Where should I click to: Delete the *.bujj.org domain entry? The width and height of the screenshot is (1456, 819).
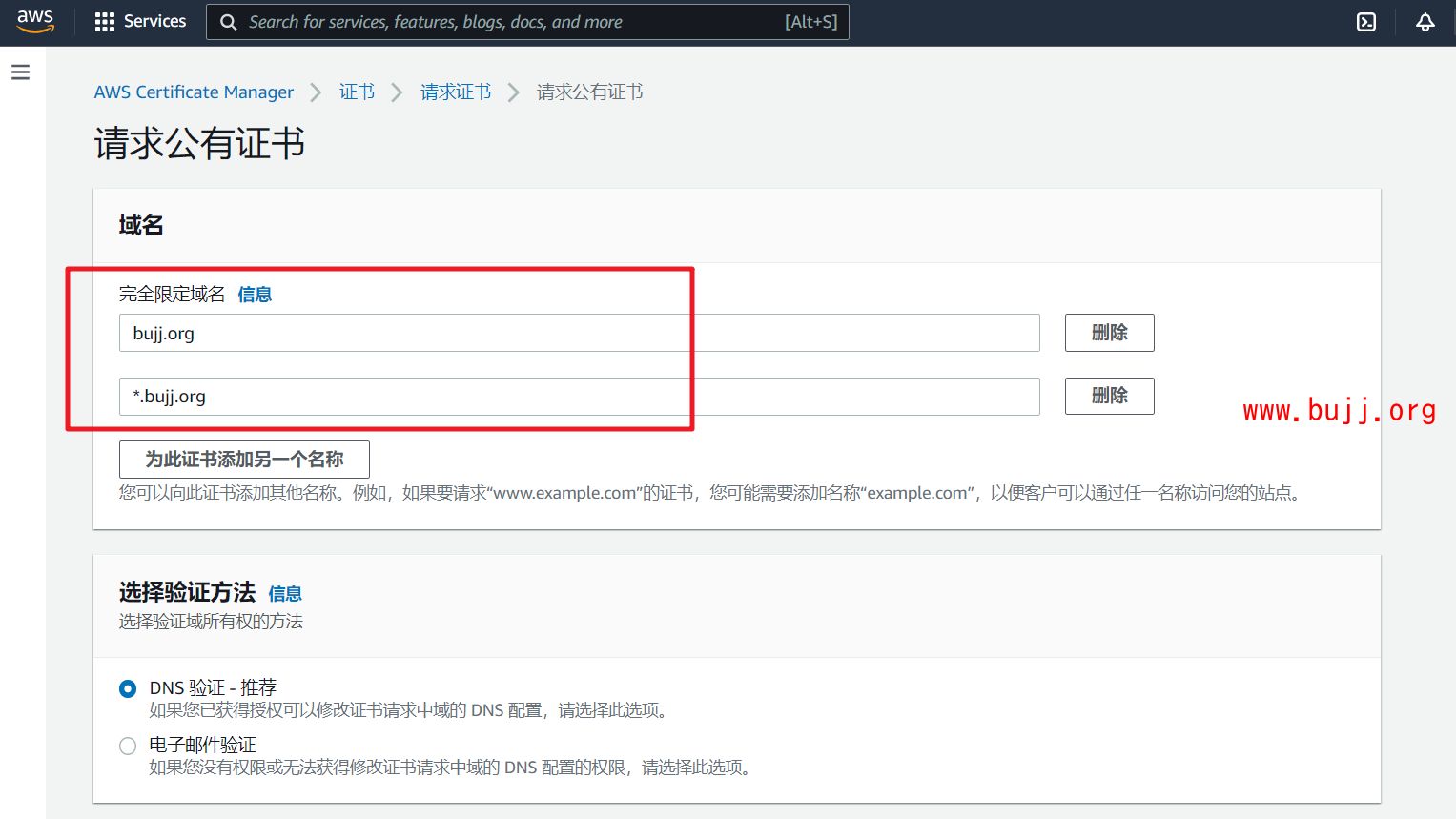[x=1109, y=396]
